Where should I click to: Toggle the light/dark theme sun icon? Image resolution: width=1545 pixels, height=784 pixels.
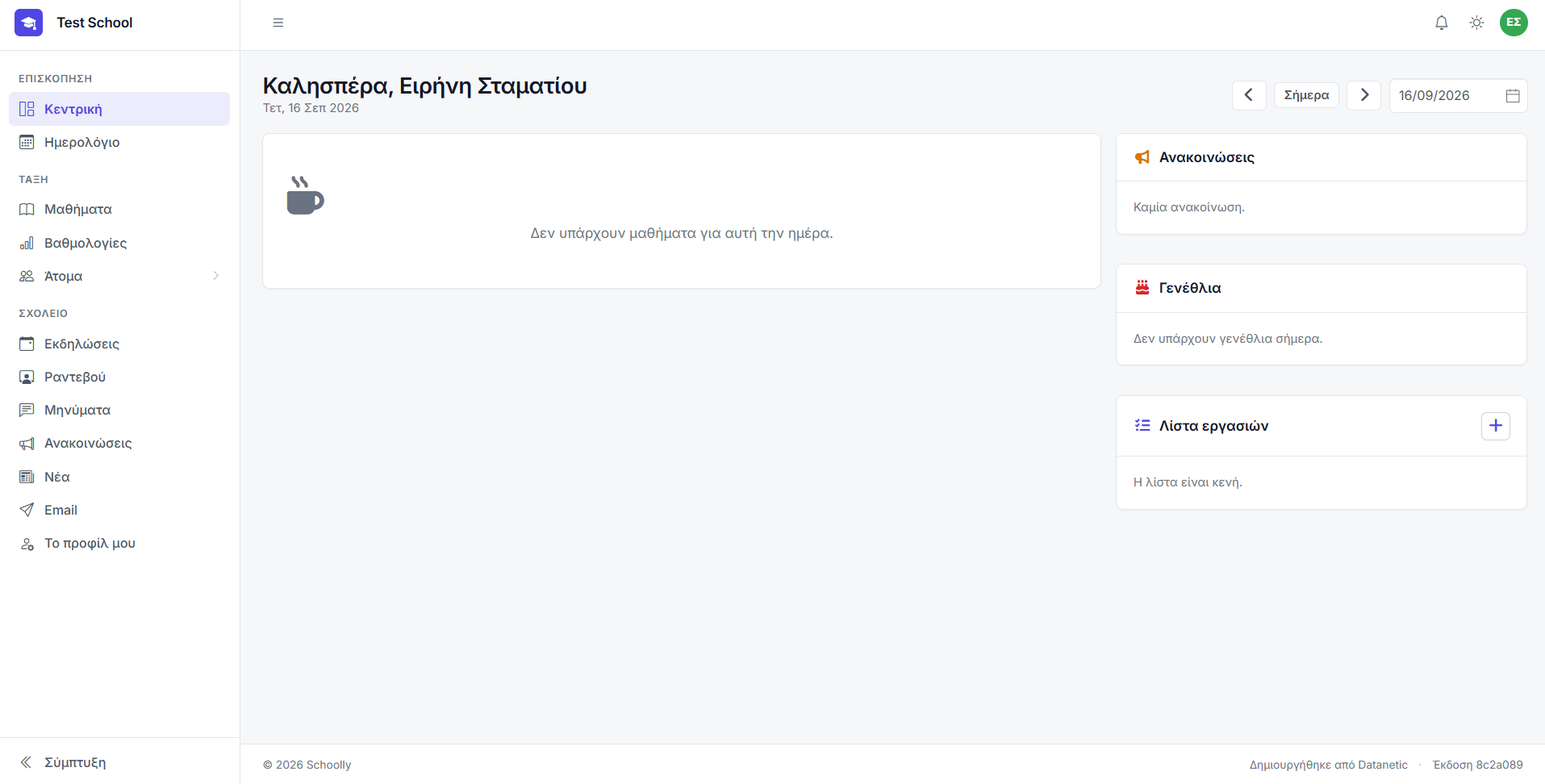[1476, 23]
